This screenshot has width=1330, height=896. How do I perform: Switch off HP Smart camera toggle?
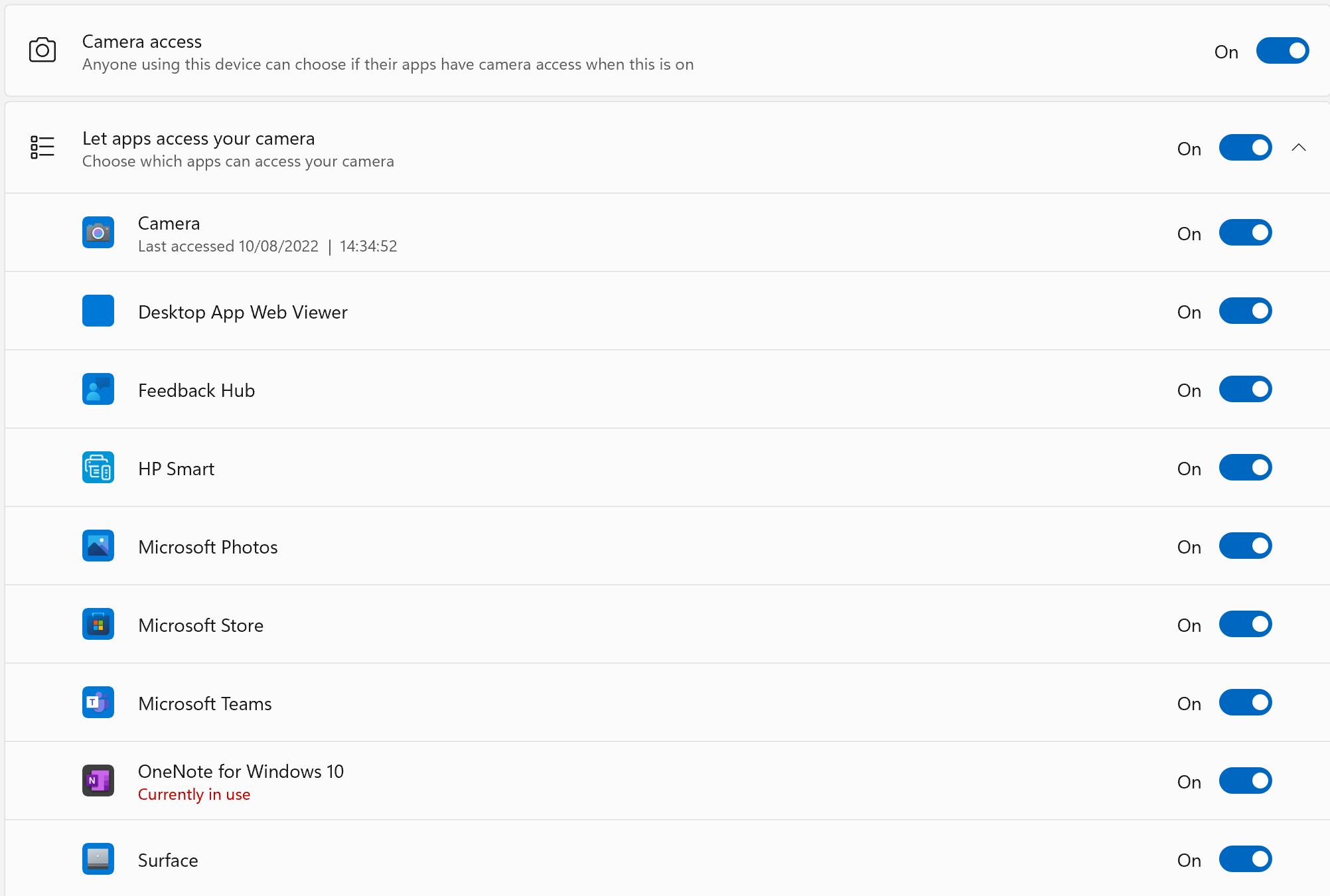click(1245, 468)
